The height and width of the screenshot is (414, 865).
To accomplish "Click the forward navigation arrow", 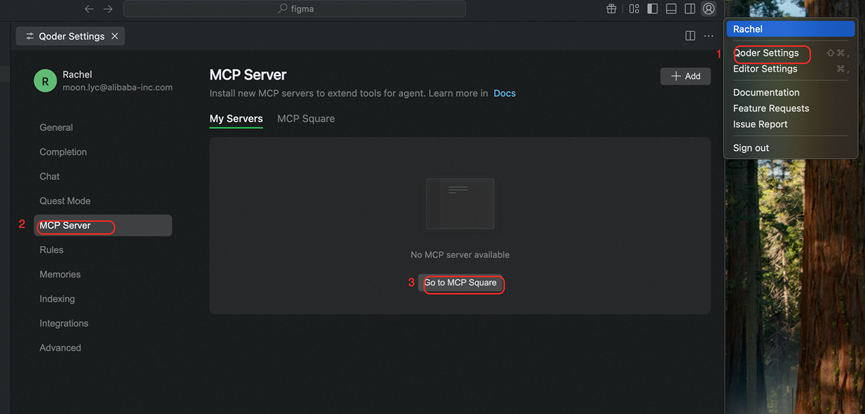I will pyautogui.click(x=108, y=9).
